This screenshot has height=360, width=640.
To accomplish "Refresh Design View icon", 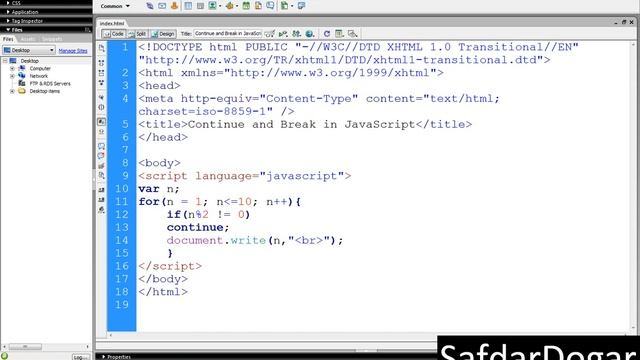I will pos(327,34).
